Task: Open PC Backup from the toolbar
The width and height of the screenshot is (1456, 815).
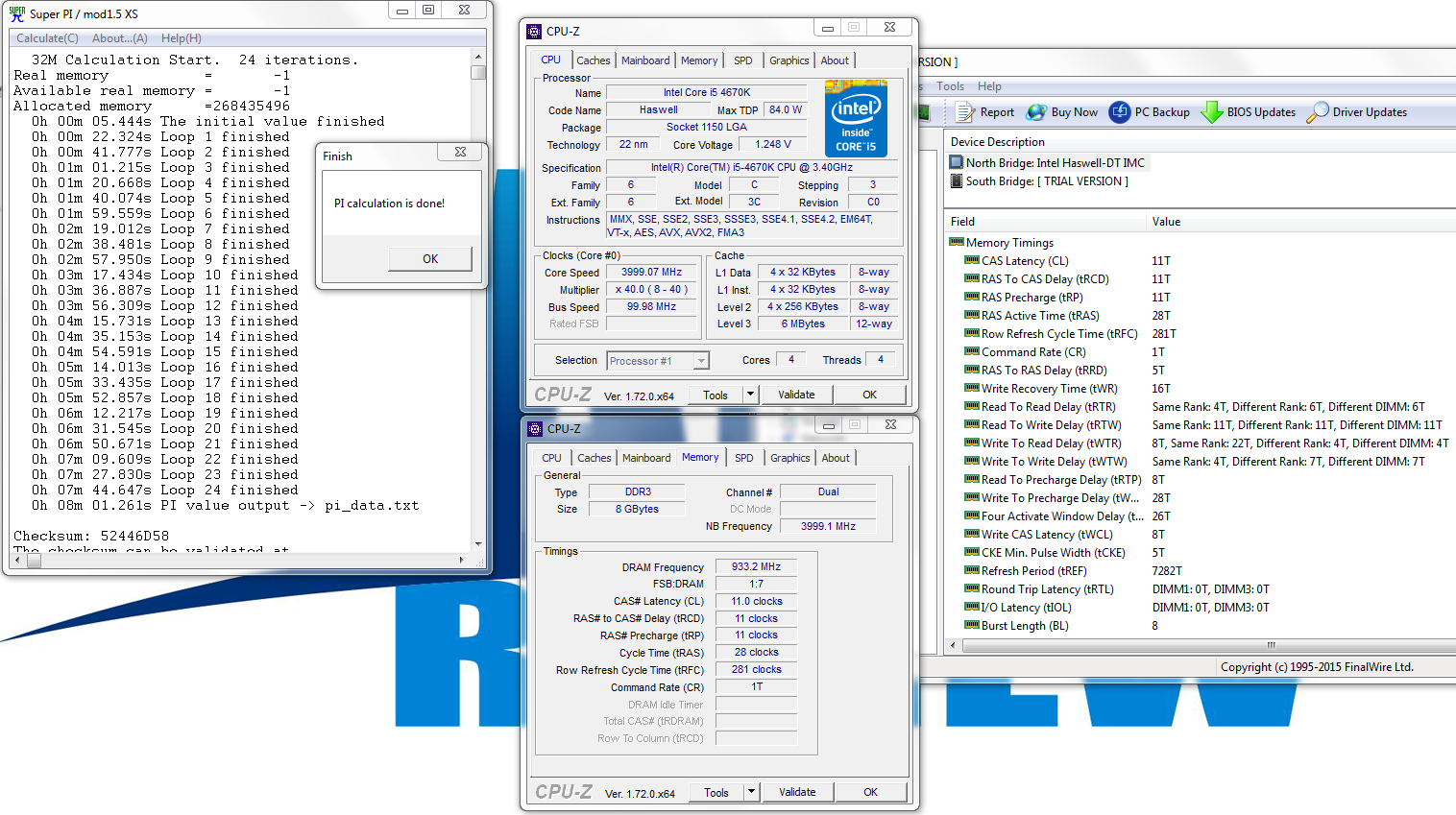Action: pyautogui.click(x=1150, y=112)
